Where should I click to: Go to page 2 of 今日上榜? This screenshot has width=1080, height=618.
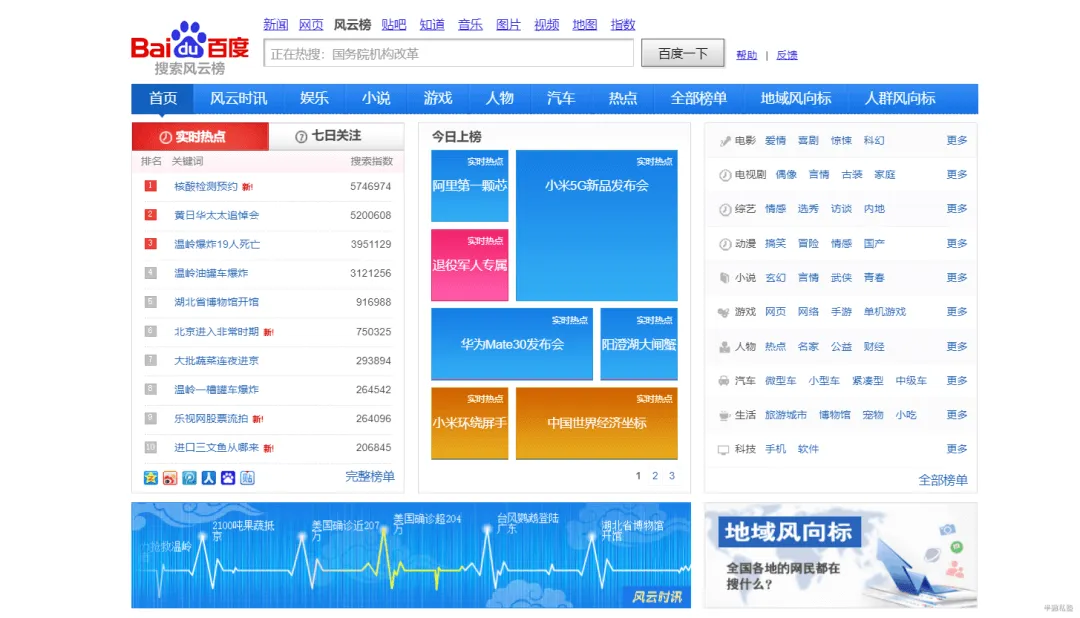tap(655, 476)
